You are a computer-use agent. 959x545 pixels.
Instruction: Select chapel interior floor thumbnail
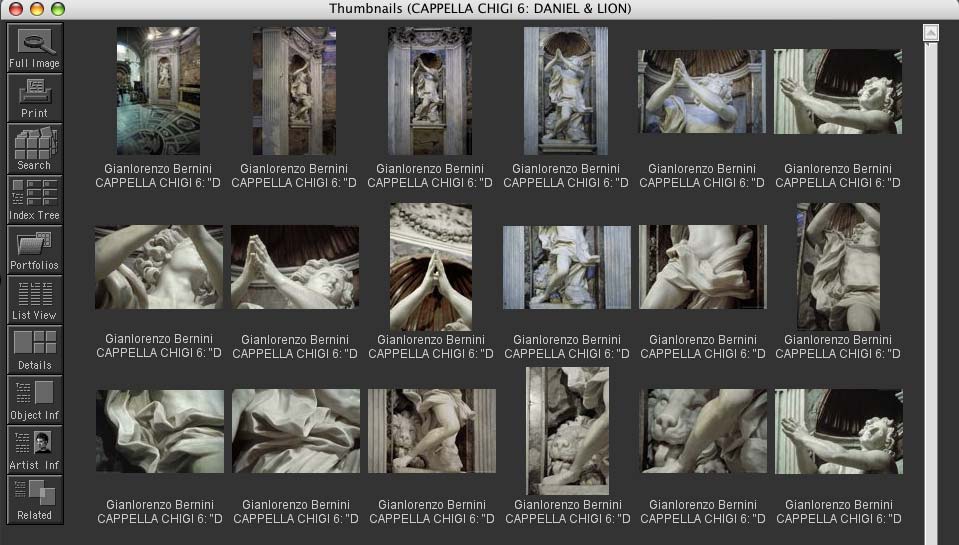tap(158, 91)
